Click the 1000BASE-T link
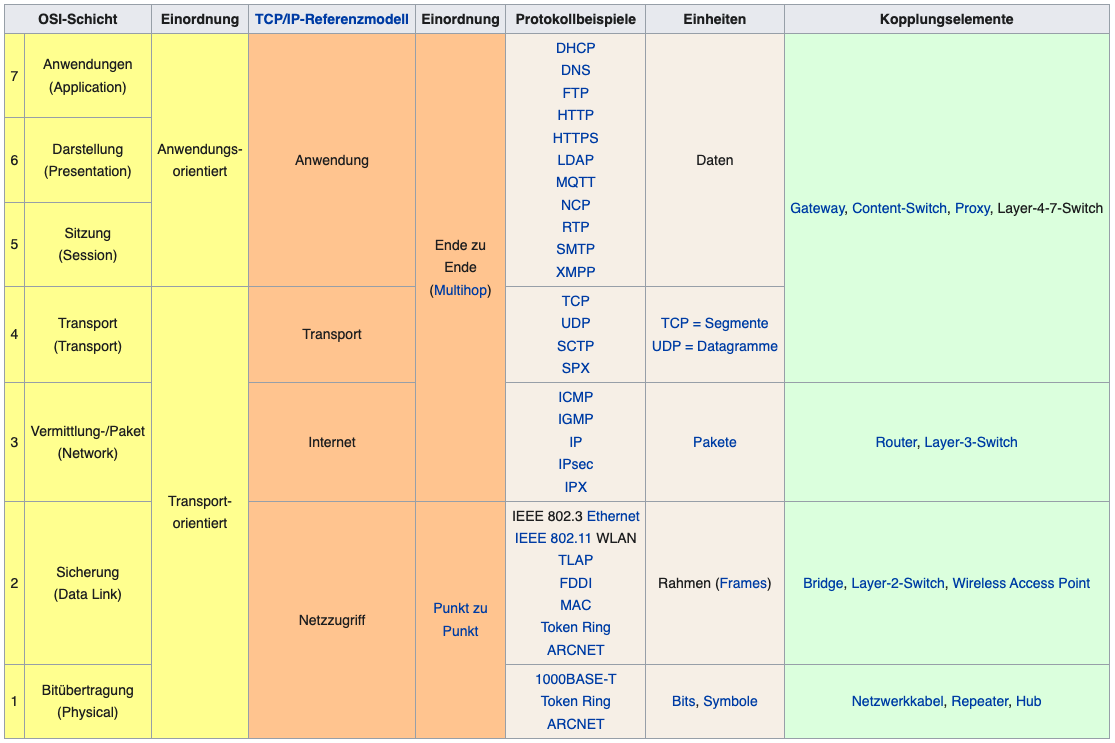1115x743 pixels. coord(575,679)
